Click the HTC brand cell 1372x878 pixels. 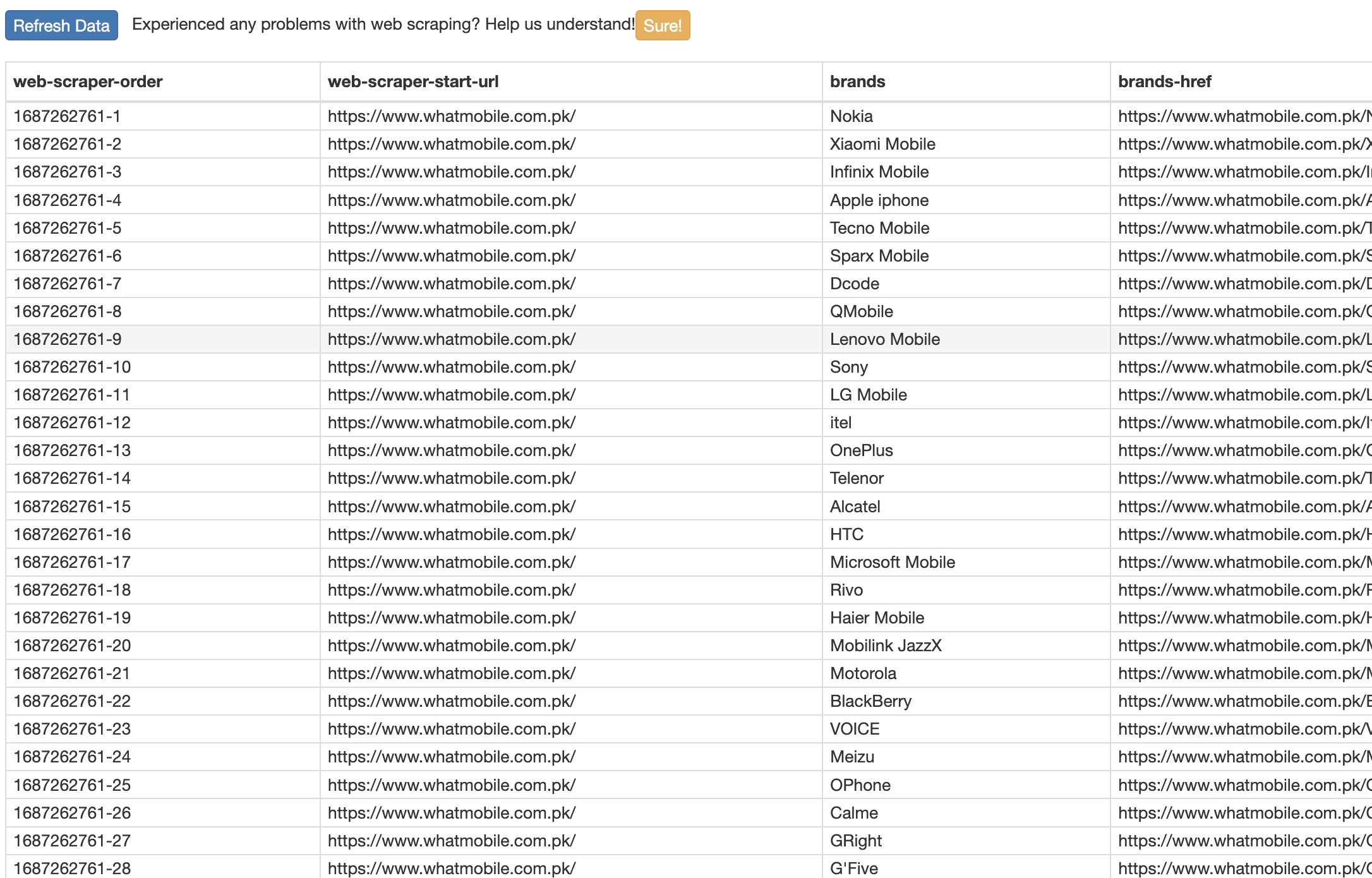click(966, 534)
